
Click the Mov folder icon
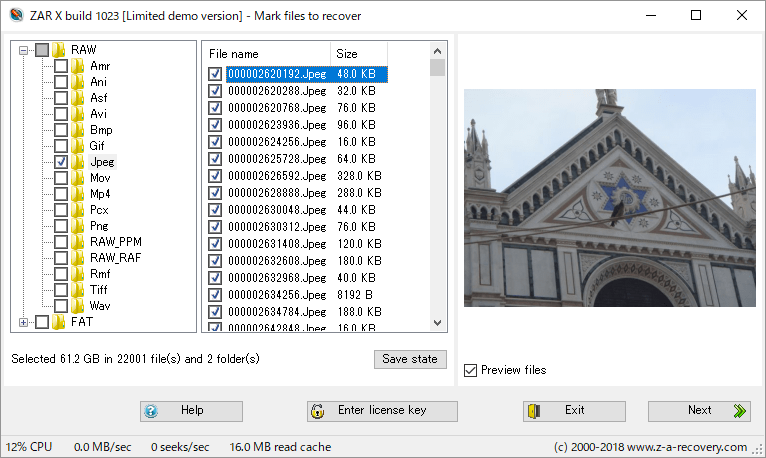(78, 178)
